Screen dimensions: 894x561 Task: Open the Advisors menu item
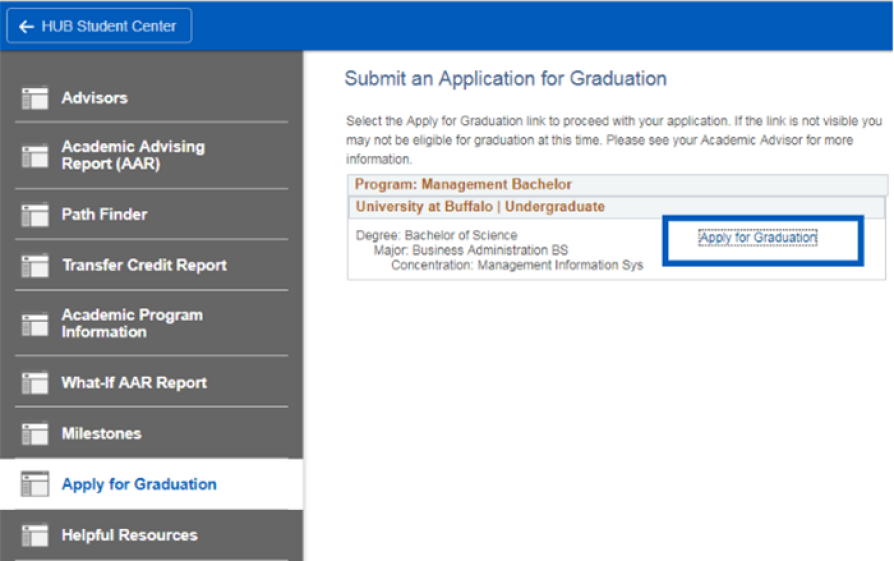(94, 98)
